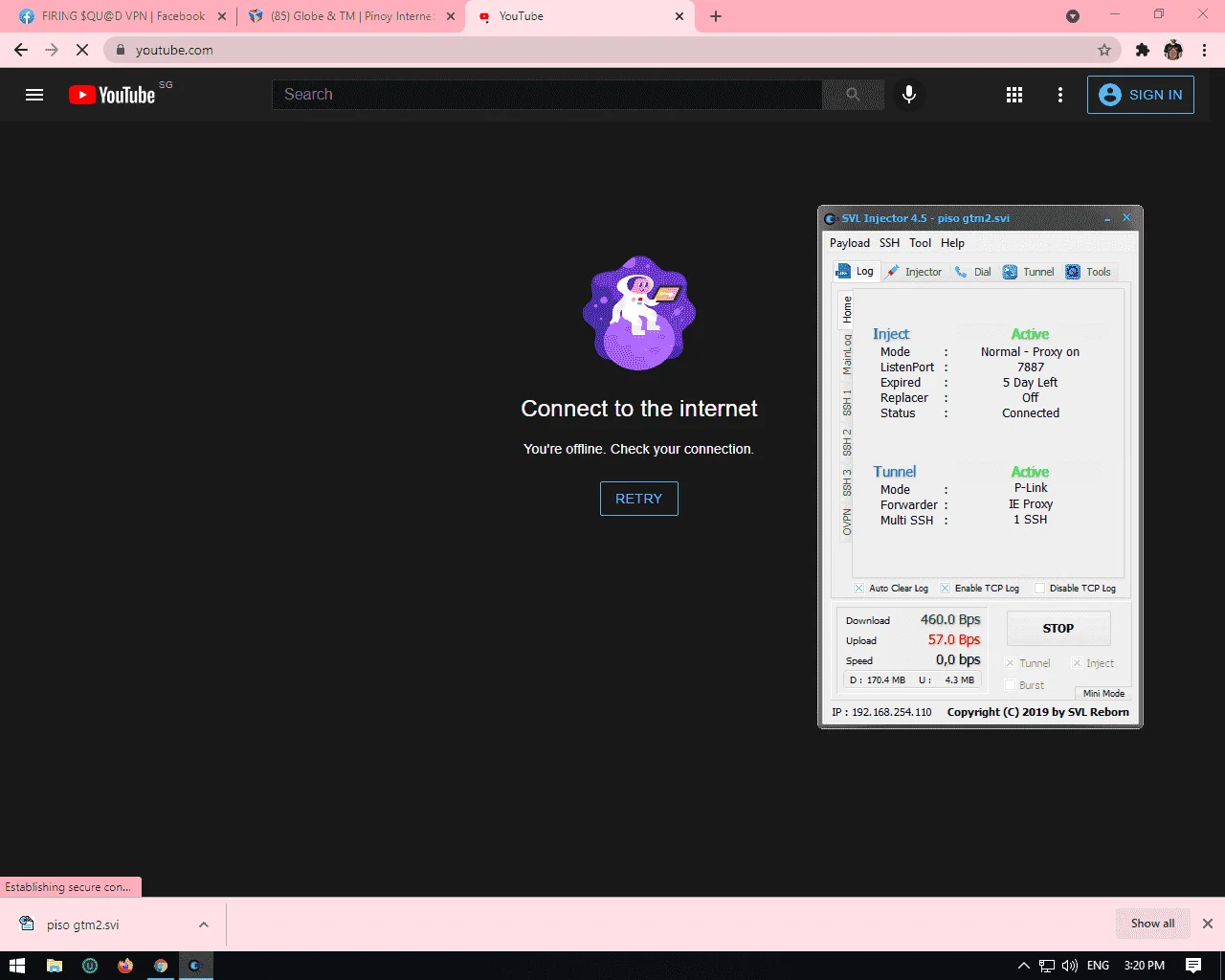Go forward in browser history
The height and width of the screenshot is (980, 1225).
[x=52, y=50]
